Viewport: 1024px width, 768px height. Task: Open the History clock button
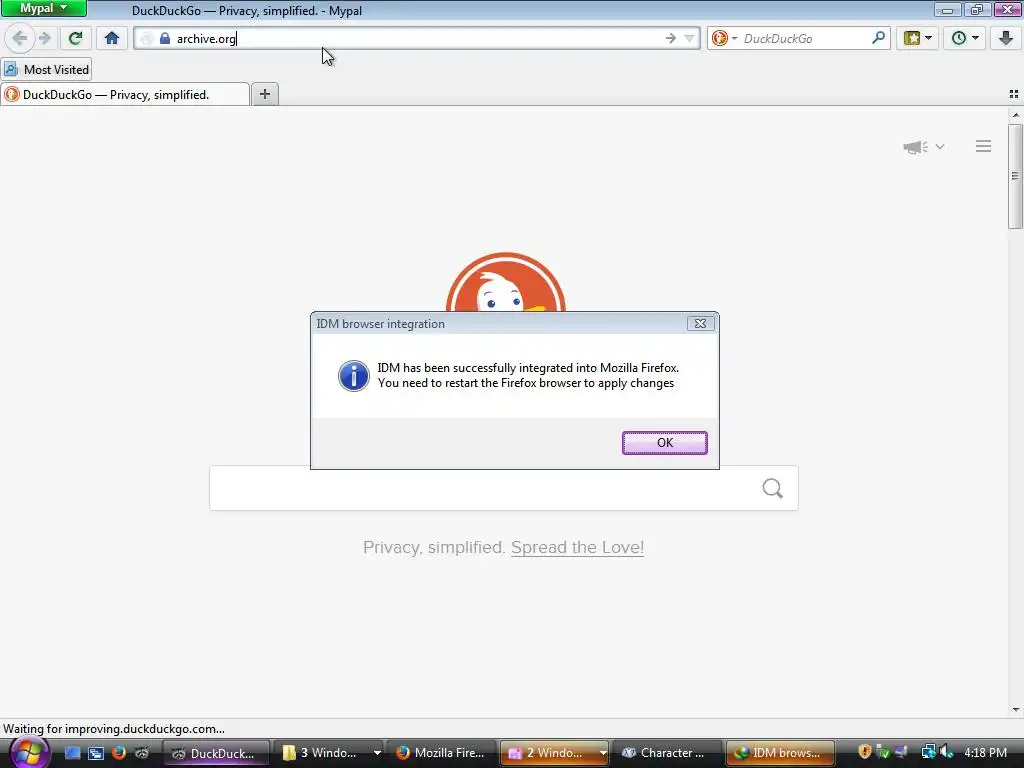[958, 38]
